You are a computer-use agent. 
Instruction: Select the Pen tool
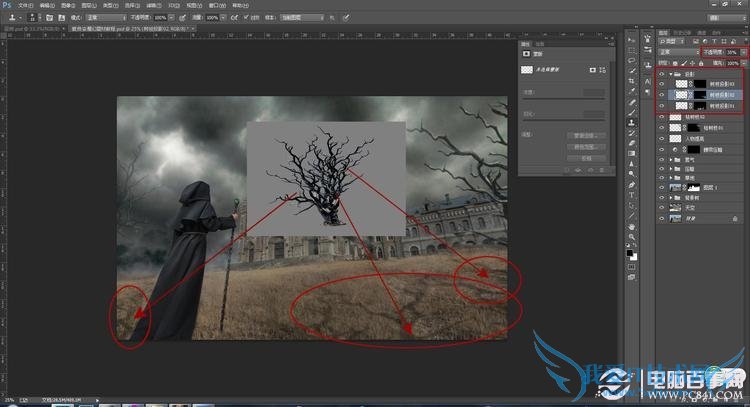(x=633, y=185)
